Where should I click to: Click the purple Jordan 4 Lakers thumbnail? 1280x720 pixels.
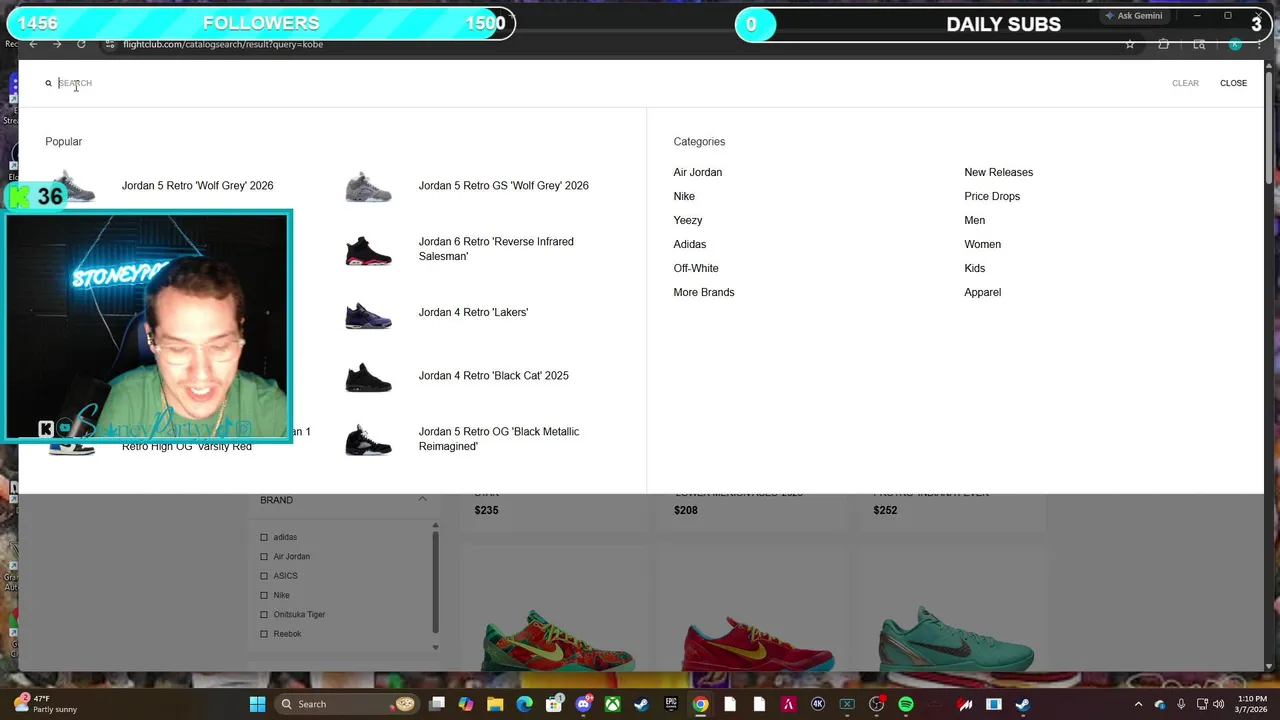tap(368, 314)
